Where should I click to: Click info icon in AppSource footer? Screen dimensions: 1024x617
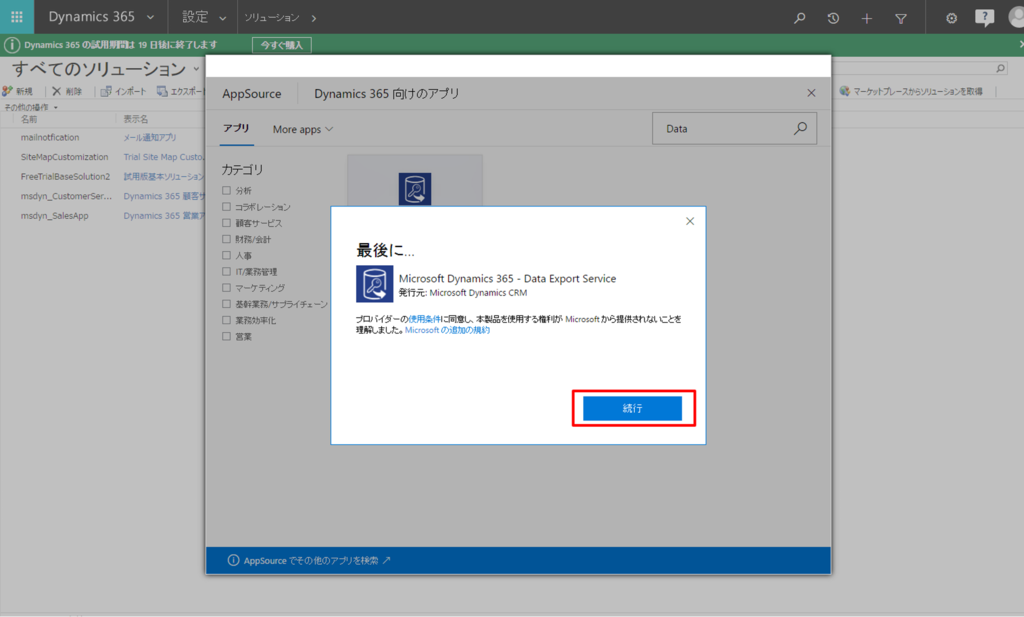(x=233, y=560)
